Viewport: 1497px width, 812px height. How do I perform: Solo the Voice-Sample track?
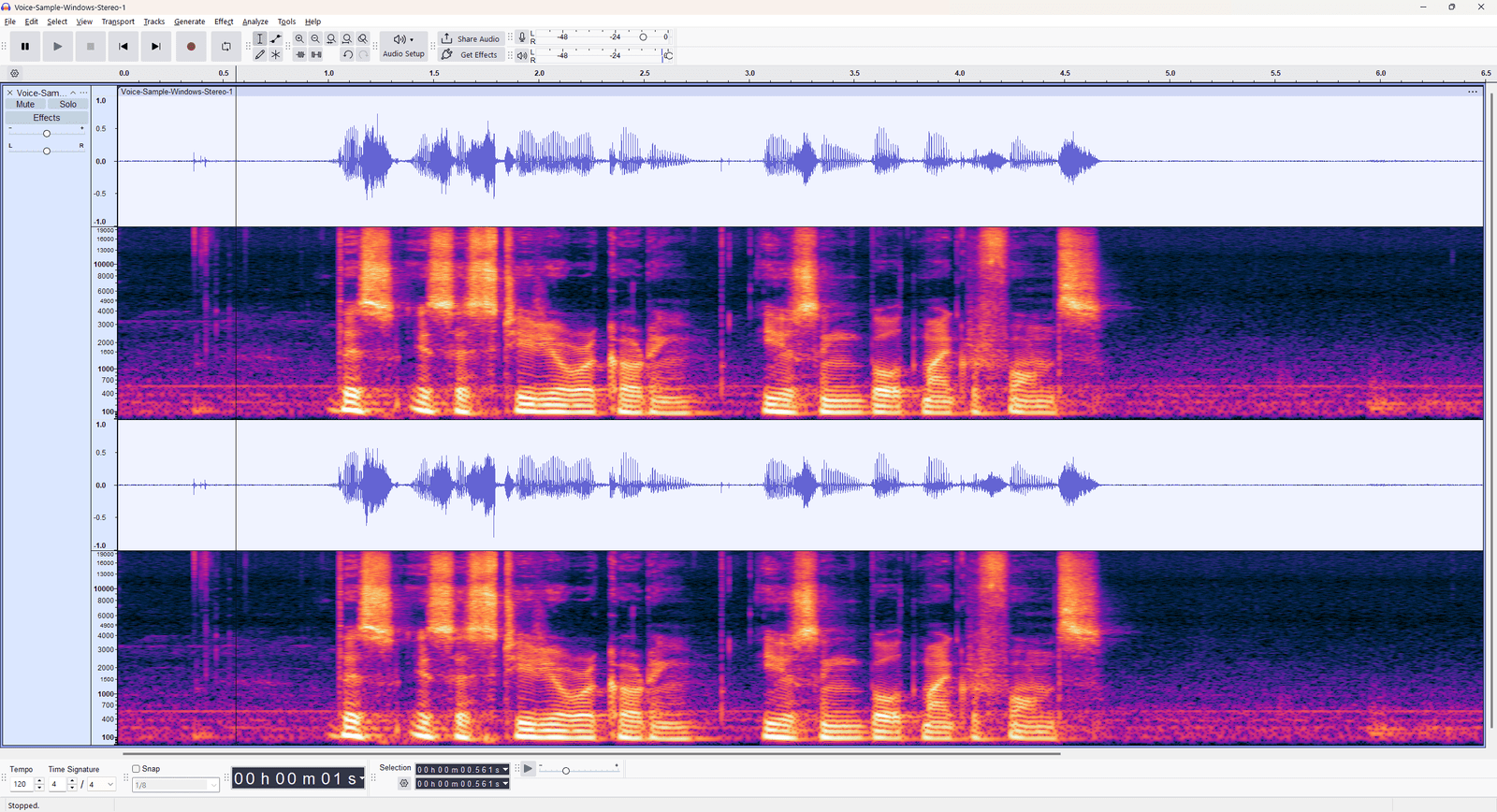pyautogui.click(x=68, y=105)
